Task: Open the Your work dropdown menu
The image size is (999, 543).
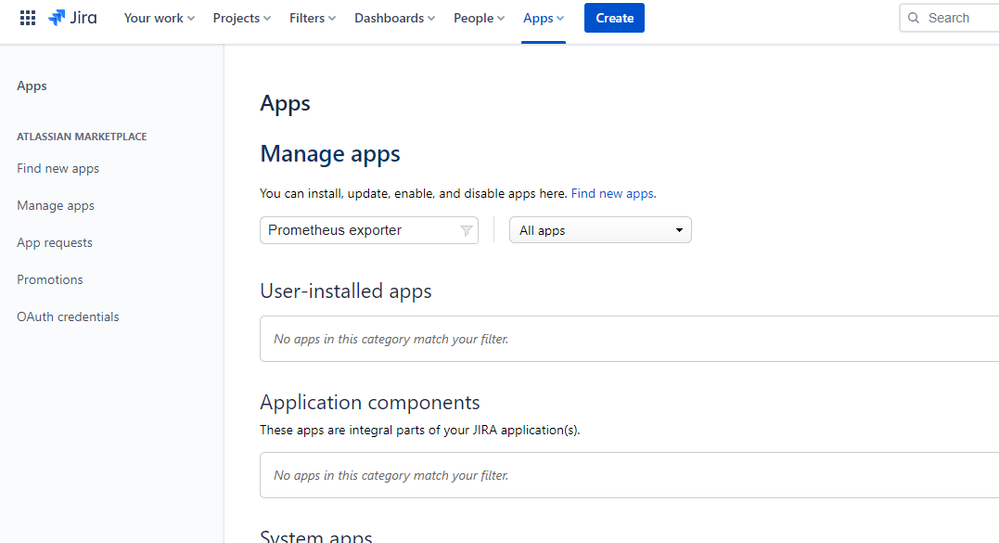Action: (x=159, y=18)
